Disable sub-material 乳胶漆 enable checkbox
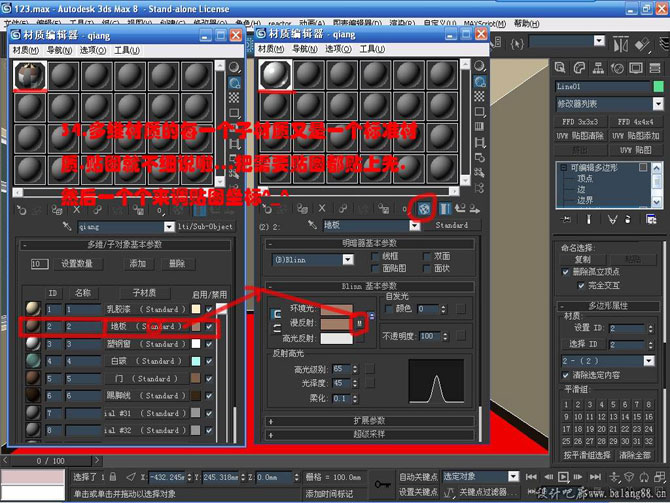Viewport: 670px width, 503px height. click(x=209, y=309)
